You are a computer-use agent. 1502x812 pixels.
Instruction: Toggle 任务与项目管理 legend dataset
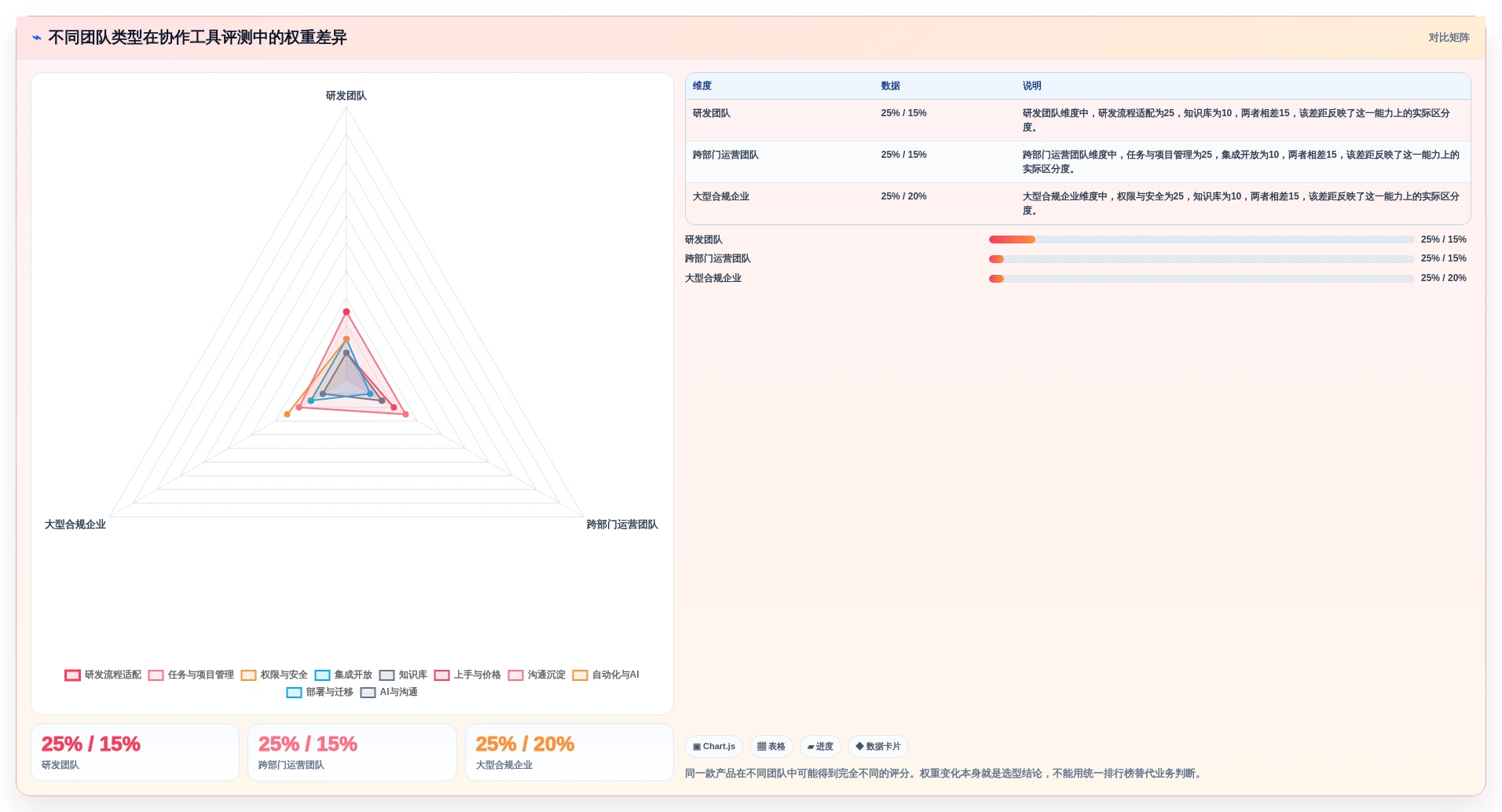point(191,675)
